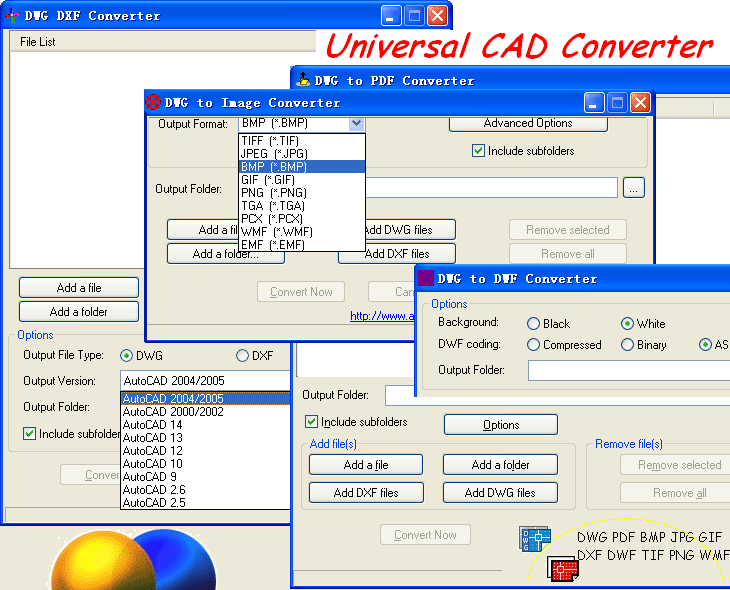The width and height of the screenshot is (730, 590).
Task: Choose White background radio button
Action: [627, 324]
